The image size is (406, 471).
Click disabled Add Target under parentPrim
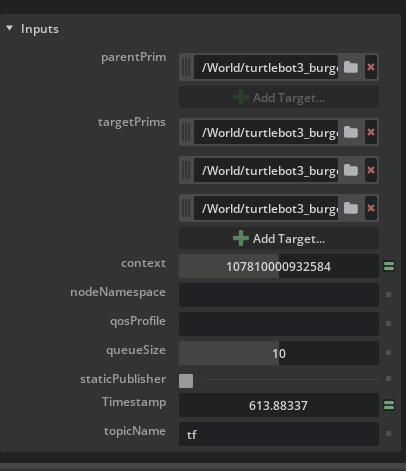279,97
